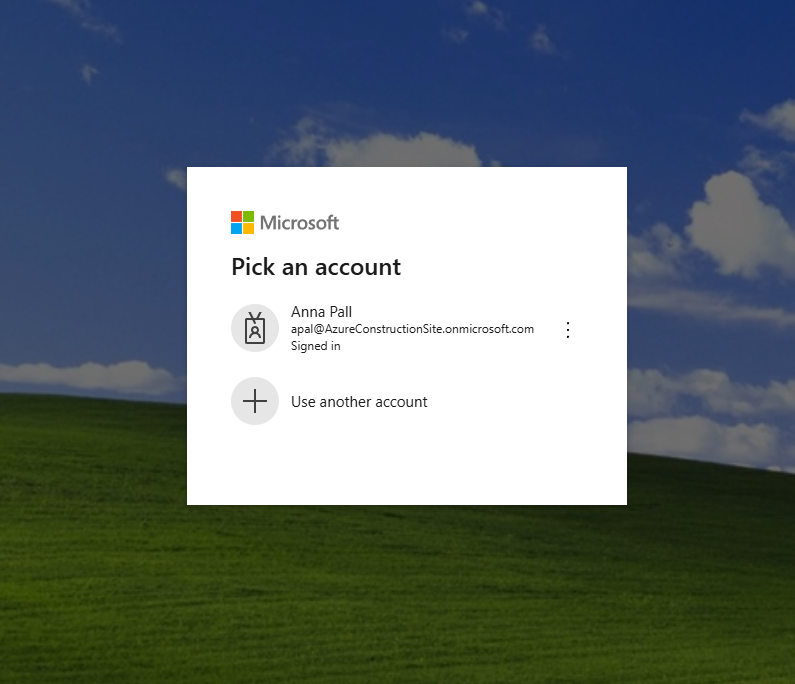Click the red square in Microsoft logo
Viewport: 795px width, 684px height.
tap(237, 216)
